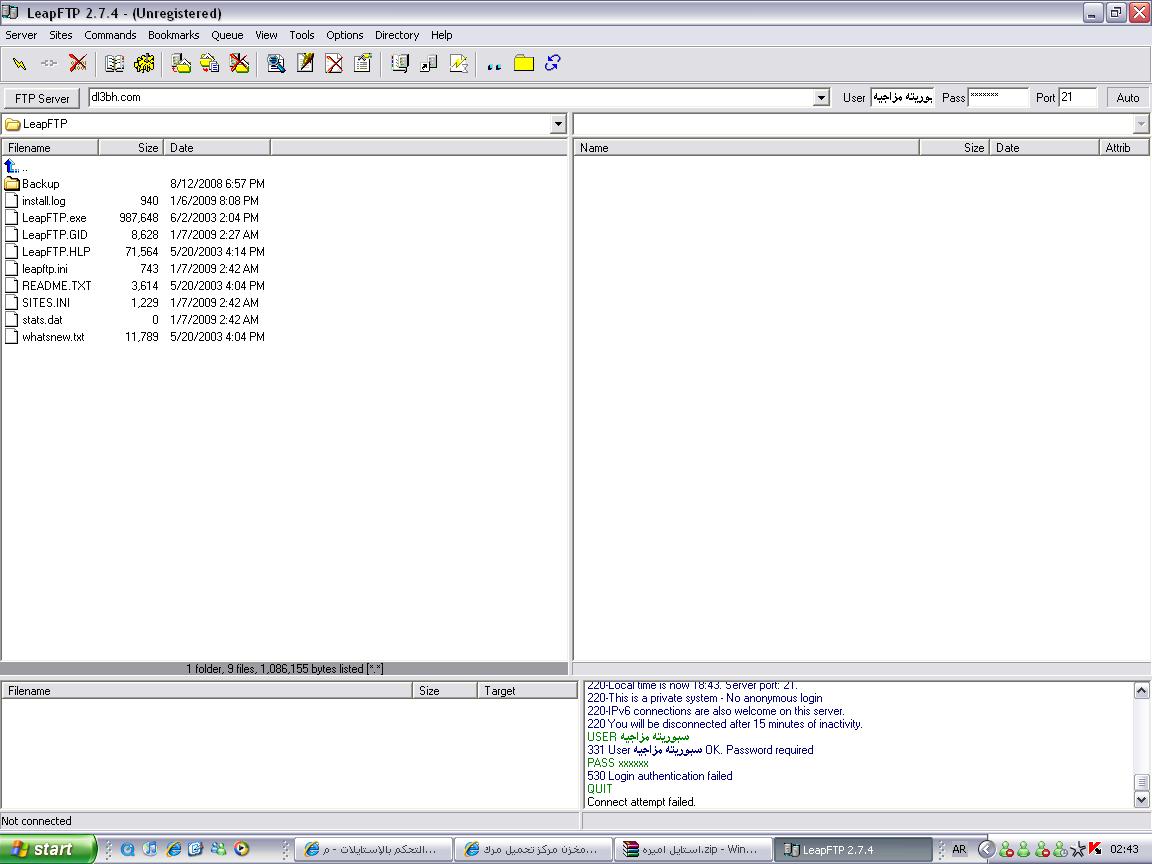The width and height of the screenshot is (1152, 864).
Task: Click the log pane scroll up arrow
Action: click(x=1141, y=690)
